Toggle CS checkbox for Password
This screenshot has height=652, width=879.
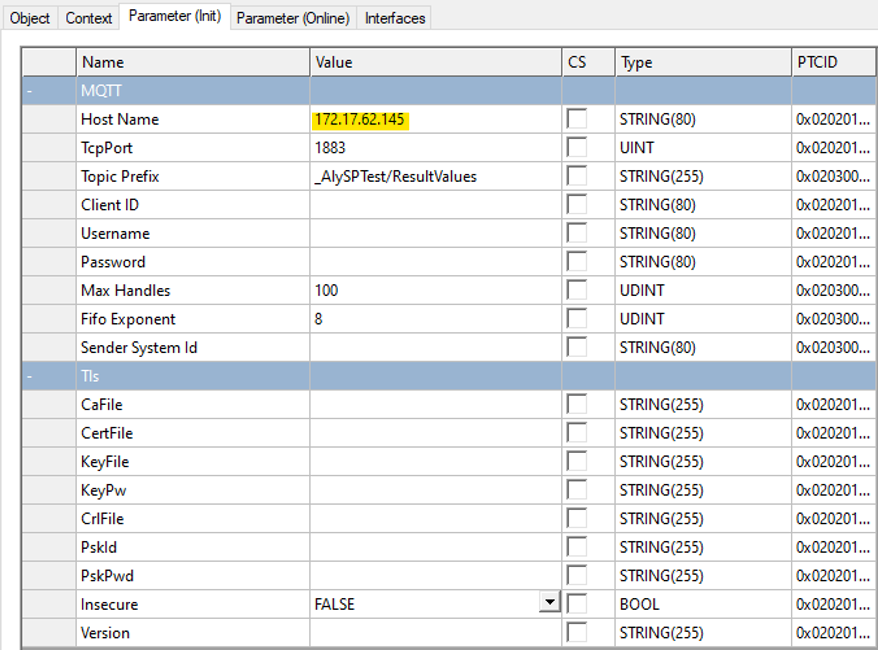pos(577,262)
